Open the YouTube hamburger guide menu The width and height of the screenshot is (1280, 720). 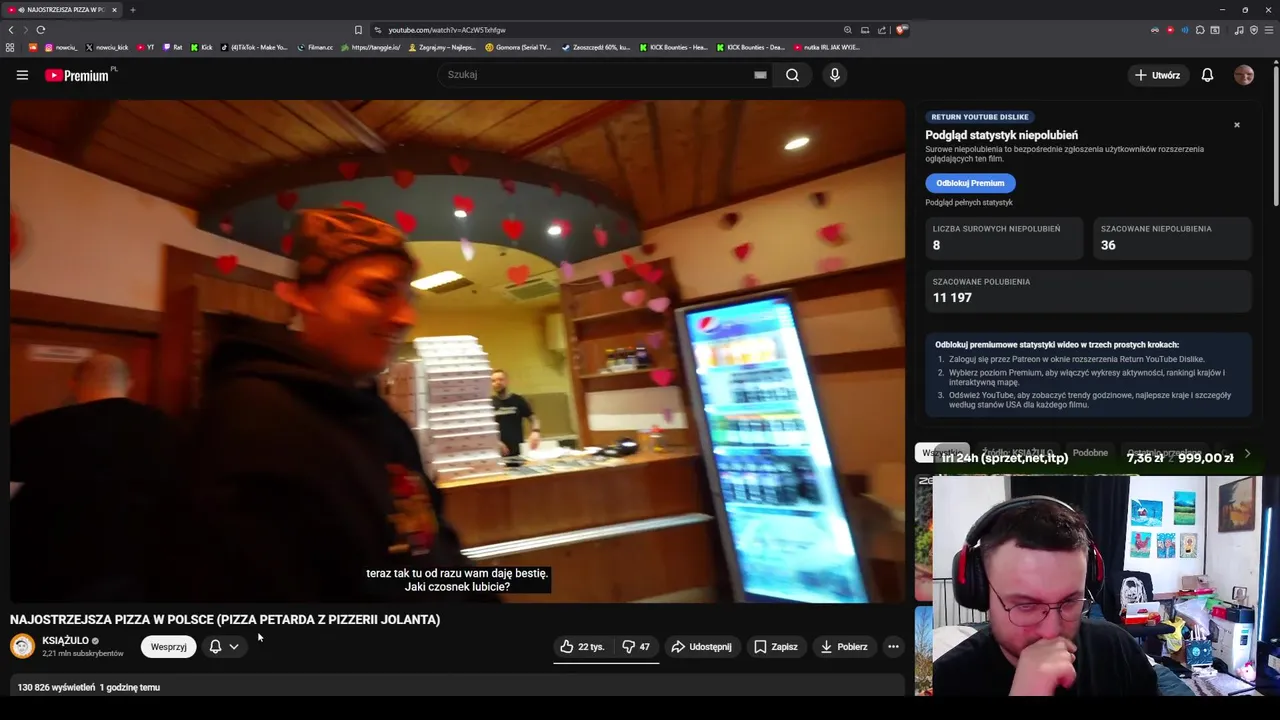click(22, 75)
